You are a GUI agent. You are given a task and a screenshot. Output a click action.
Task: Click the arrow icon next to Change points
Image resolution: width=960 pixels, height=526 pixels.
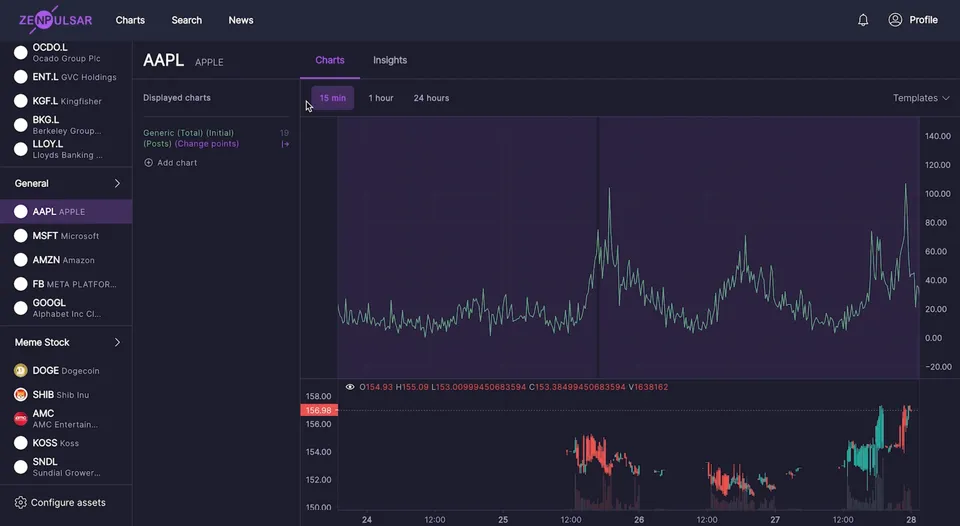coord(285,144)
